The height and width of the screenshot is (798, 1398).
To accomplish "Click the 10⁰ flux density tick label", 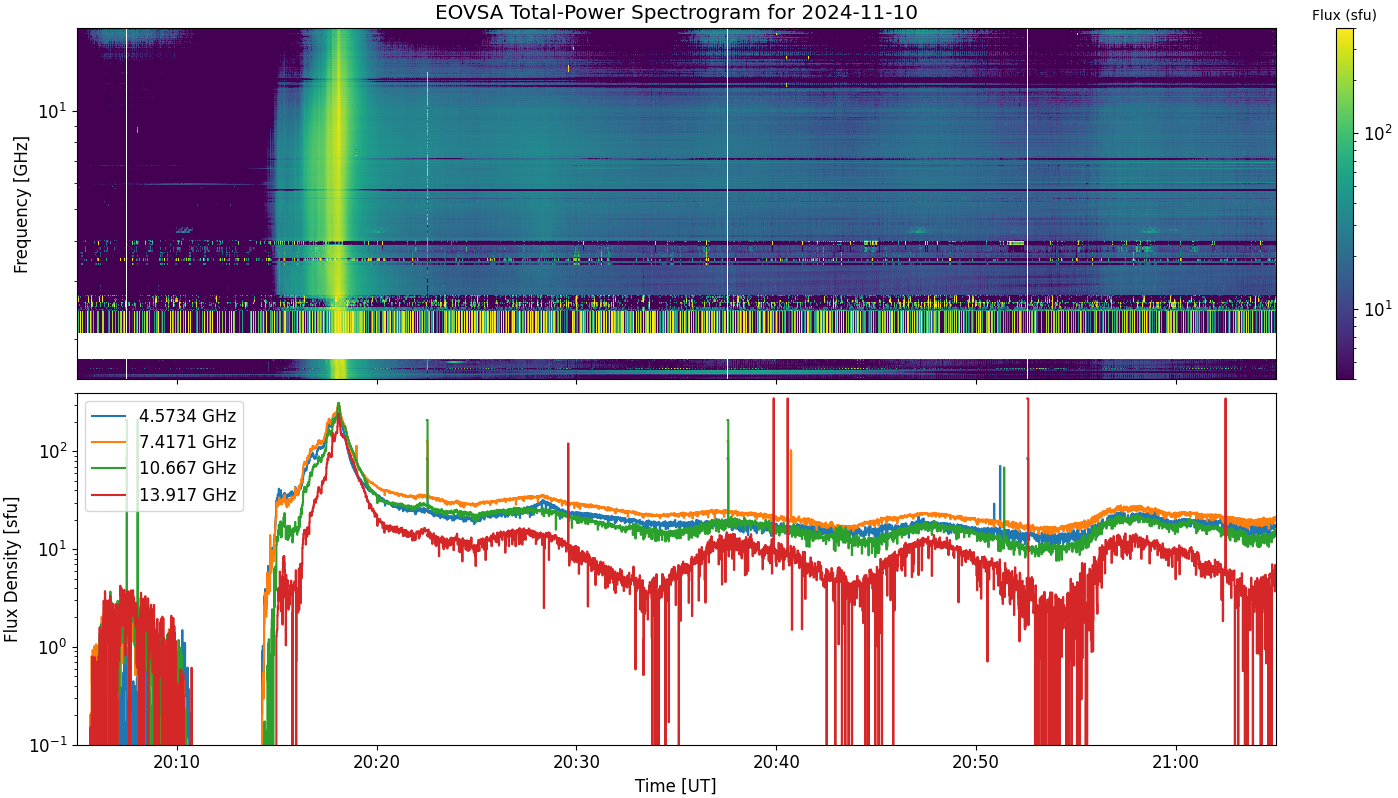I will click(x=54, y=647).
